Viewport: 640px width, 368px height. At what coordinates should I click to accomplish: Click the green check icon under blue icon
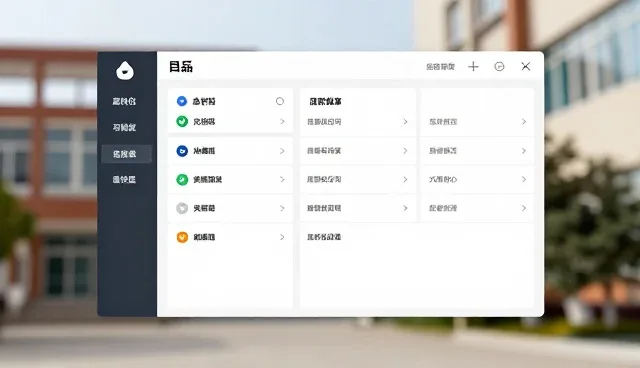182,121
